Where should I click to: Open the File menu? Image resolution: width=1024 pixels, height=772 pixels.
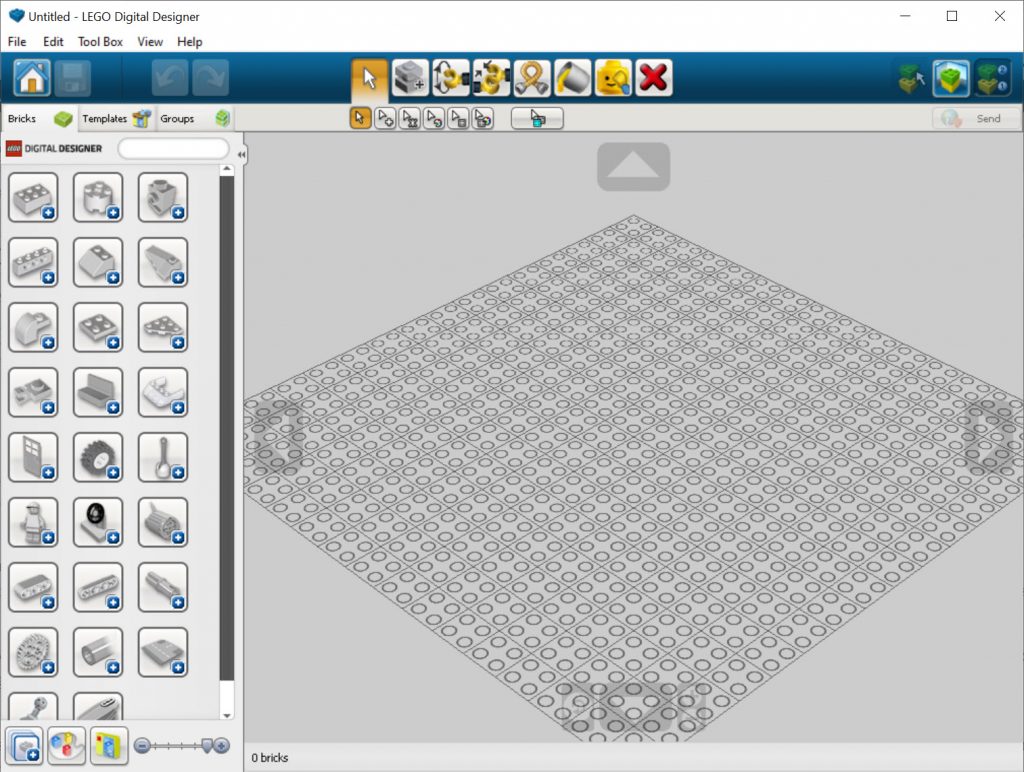point(17,42)
